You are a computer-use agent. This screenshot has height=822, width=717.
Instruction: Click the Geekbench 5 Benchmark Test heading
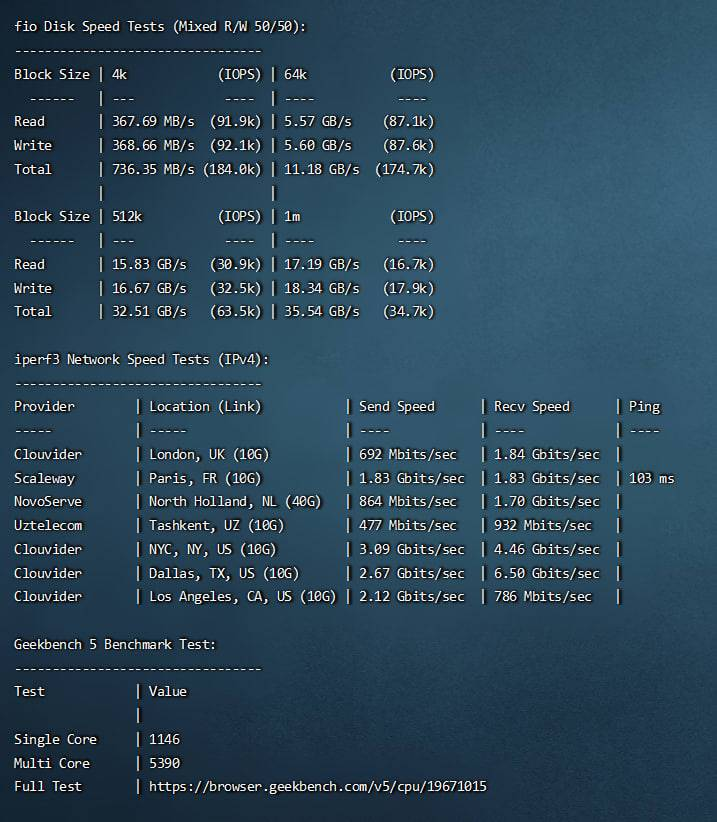pyautogui.click(x=115, y=644)
